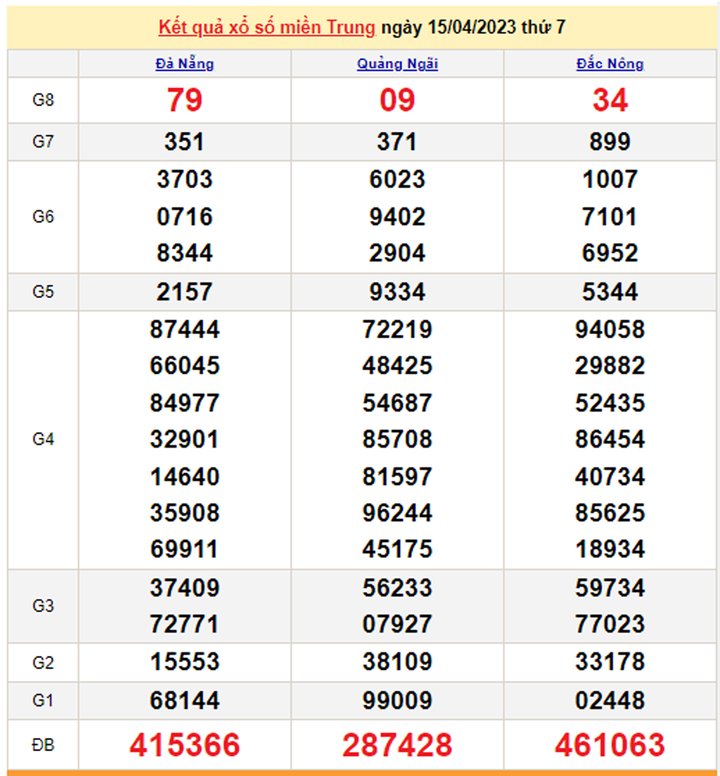The image size is (720, 776).
Task: Select the G4 row label cell
Action: coord(43,439)
